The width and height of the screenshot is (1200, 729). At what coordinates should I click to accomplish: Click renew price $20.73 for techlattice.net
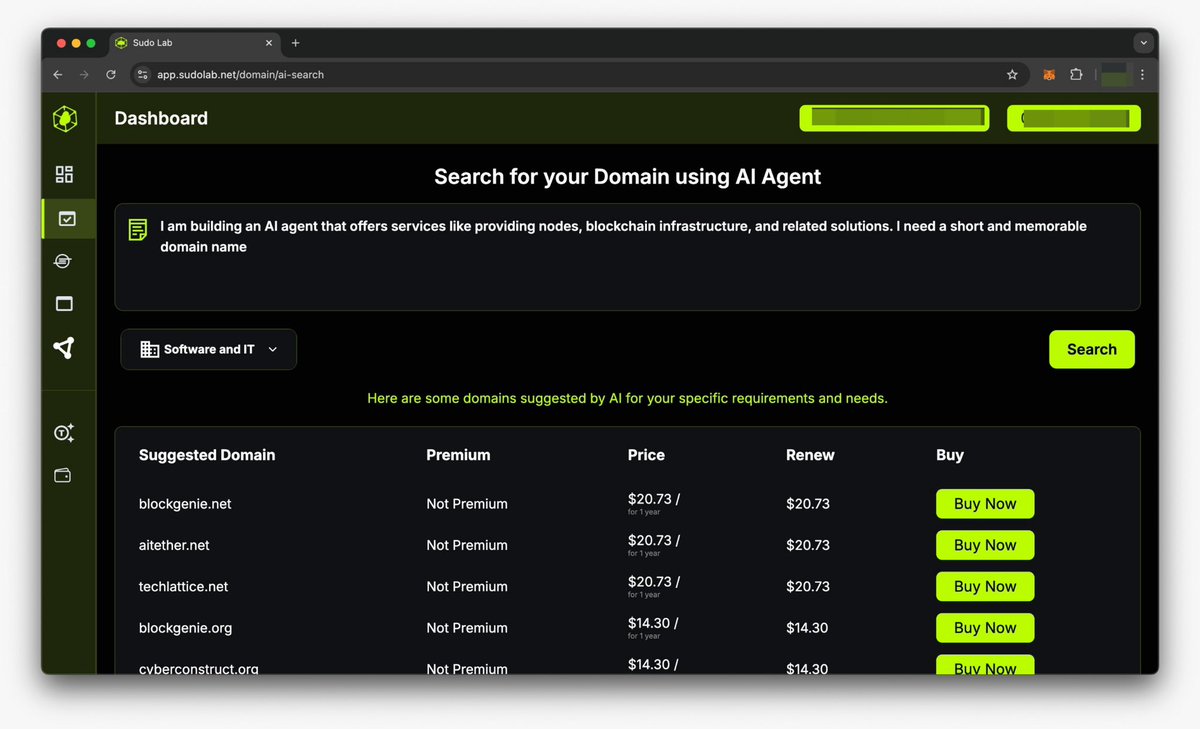point(808,587)
